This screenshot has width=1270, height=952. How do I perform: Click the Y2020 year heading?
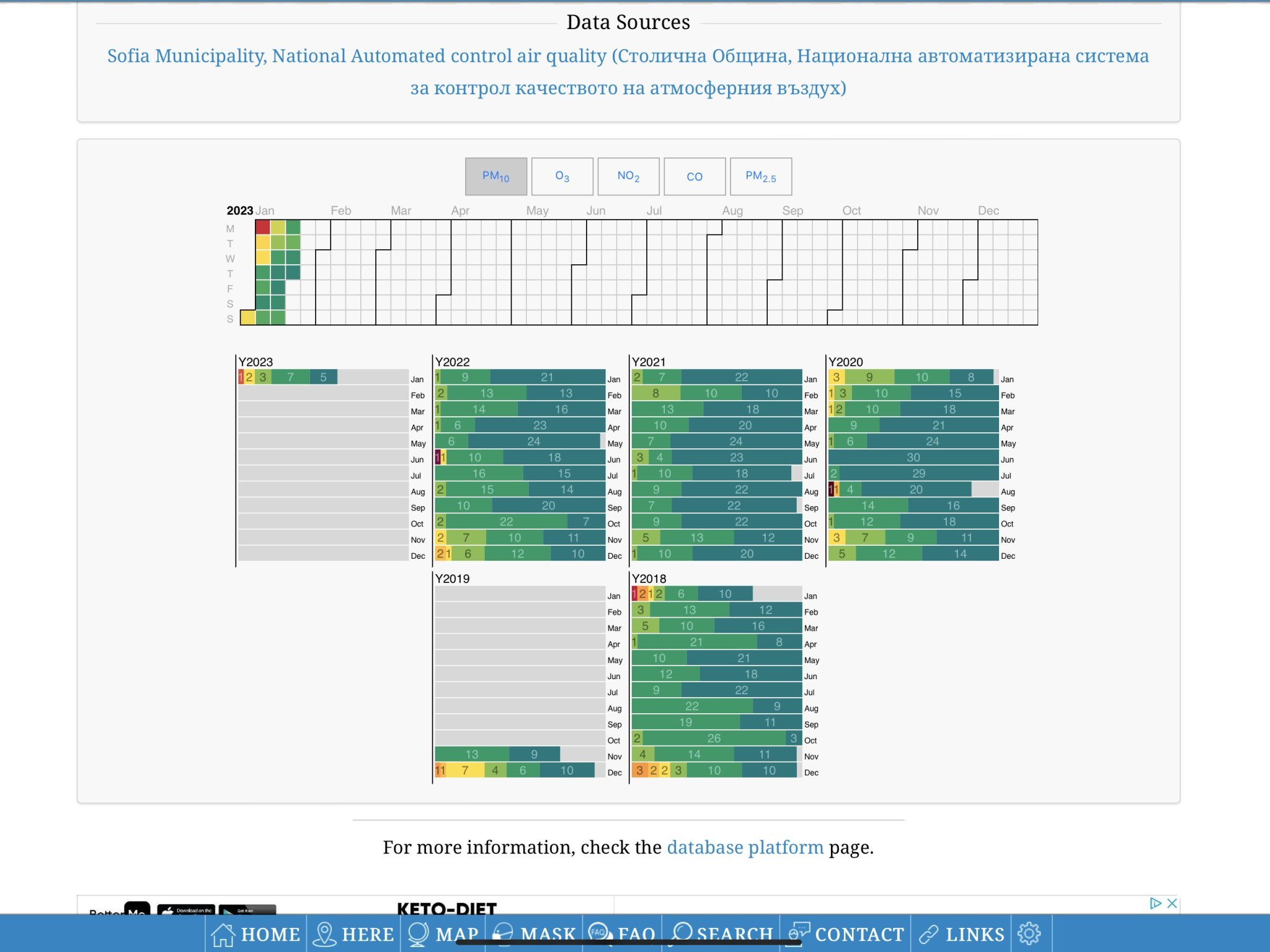[x=845, y=362]
